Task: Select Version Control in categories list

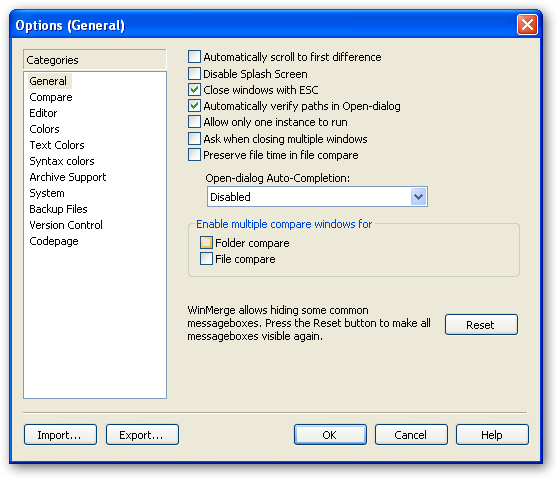Action: pyautogui.click(x=66, y=225)
